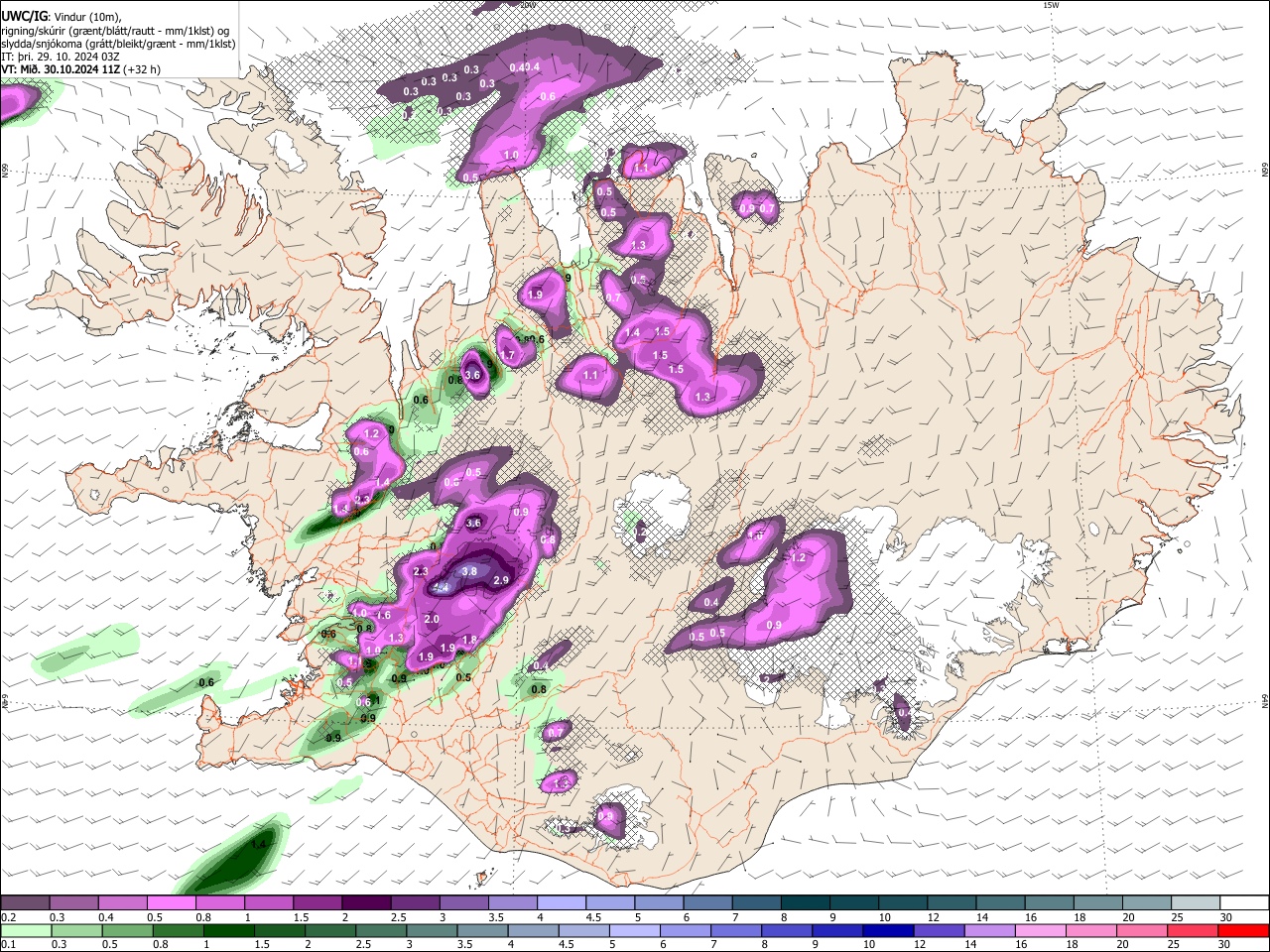1270x952 pixels.
Task: Click the 2.9 value beside the maximum
Action: [x=501, y=580]
